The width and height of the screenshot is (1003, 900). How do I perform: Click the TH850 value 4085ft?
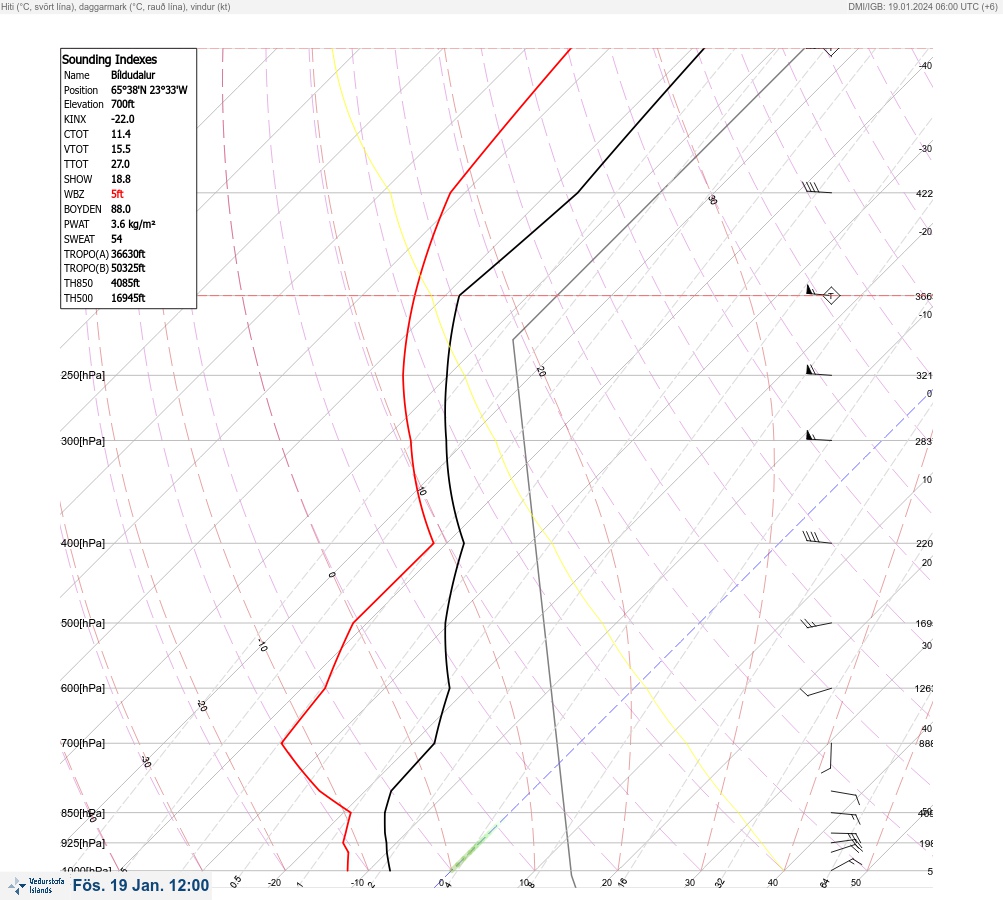coord(125,283)
